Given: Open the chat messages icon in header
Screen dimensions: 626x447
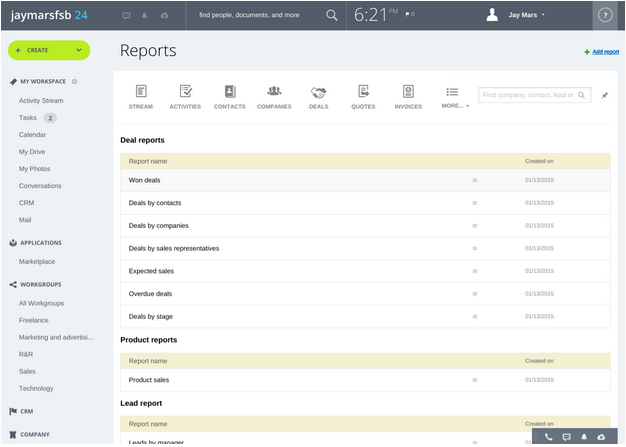Looking at the screenshot, I should tap(127, 16).
